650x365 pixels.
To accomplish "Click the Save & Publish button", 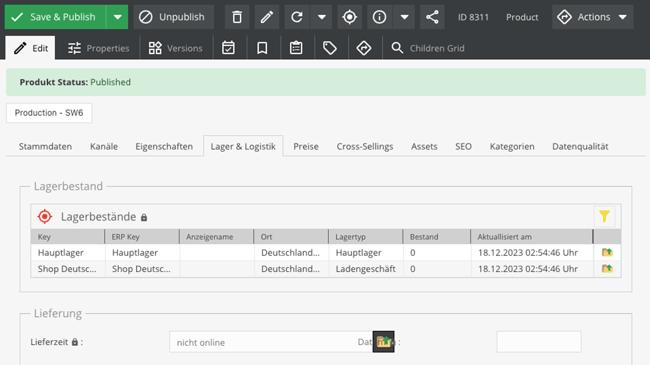I will tap(56, 17).
